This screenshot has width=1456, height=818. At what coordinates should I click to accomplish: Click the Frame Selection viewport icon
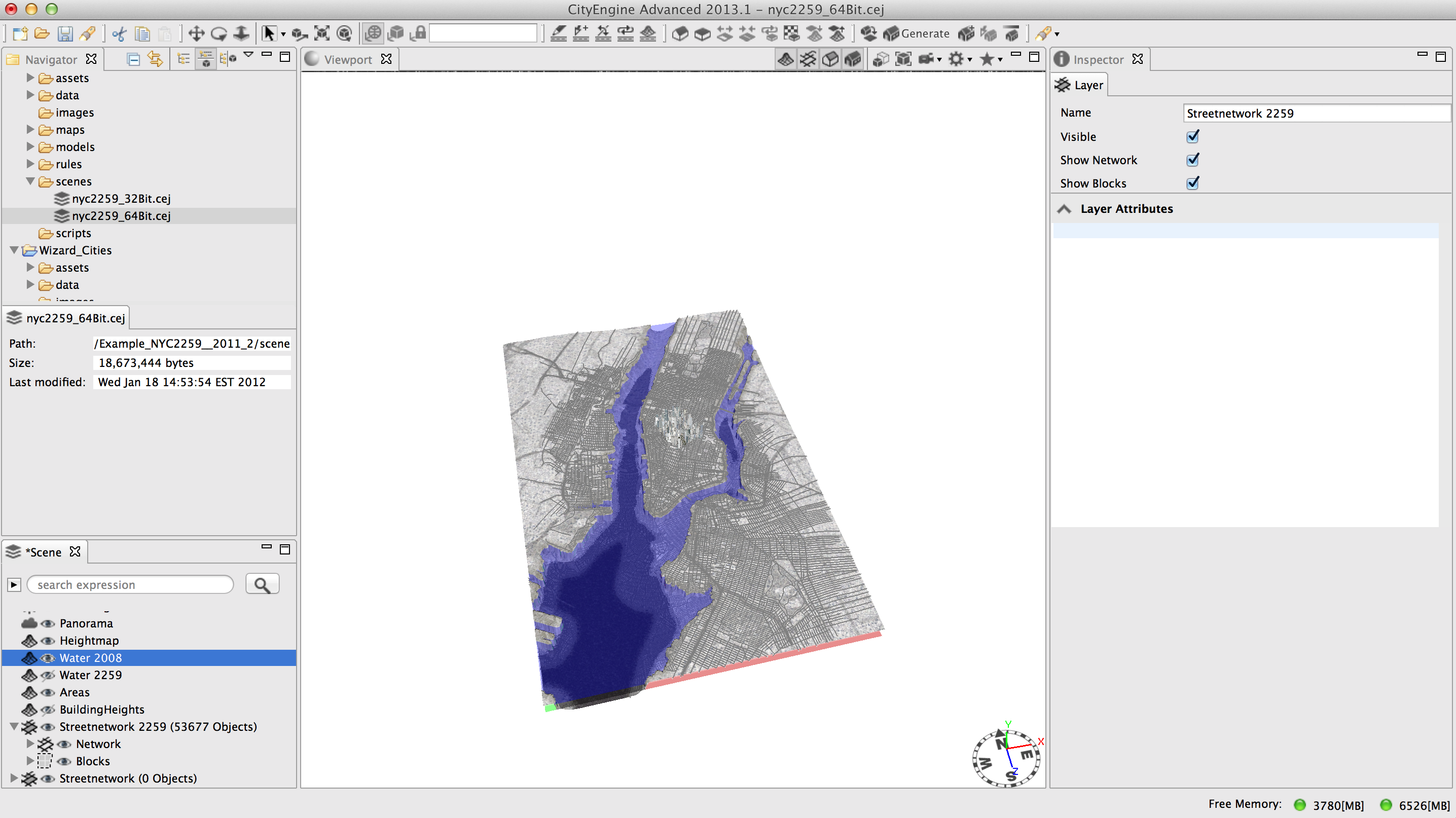click(x=903, y=59)
